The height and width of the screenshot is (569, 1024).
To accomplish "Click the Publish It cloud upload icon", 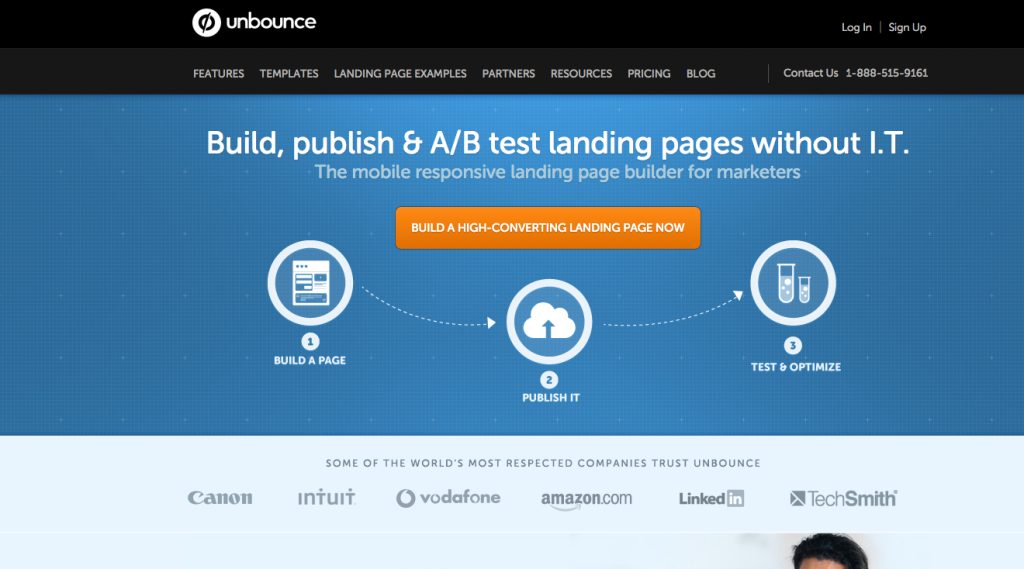I will (x=549, y=321).
